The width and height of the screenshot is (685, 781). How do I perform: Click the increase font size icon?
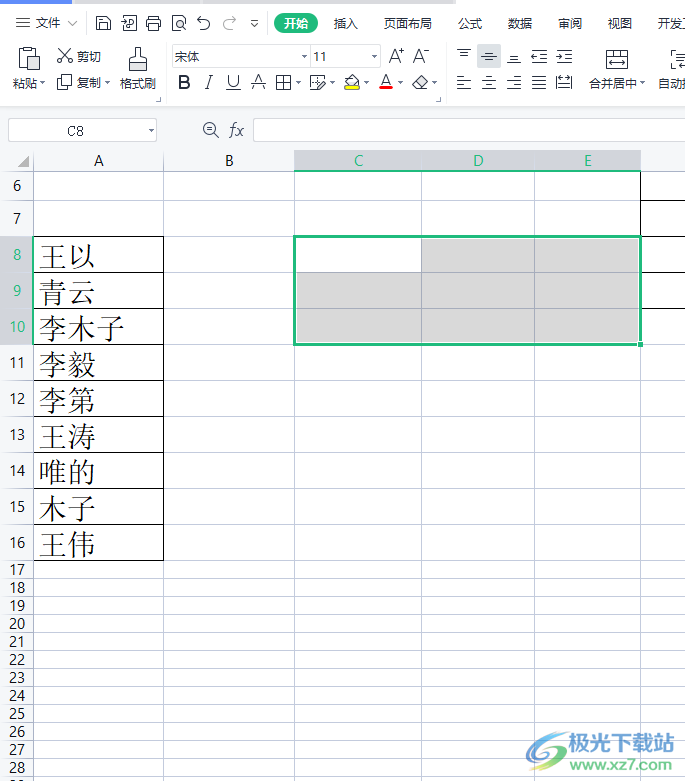pyautogui.click(x=396, y=56)
